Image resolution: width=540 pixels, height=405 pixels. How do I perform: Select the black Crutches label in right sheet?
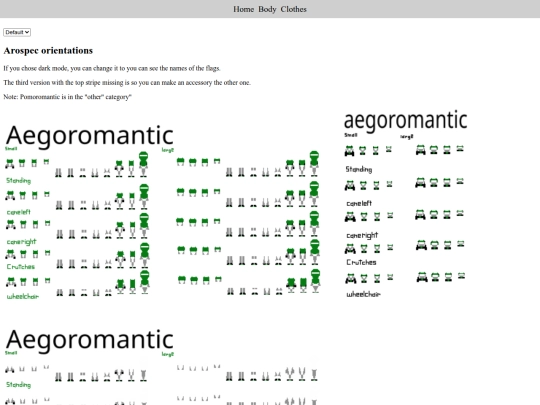point(361,262)
